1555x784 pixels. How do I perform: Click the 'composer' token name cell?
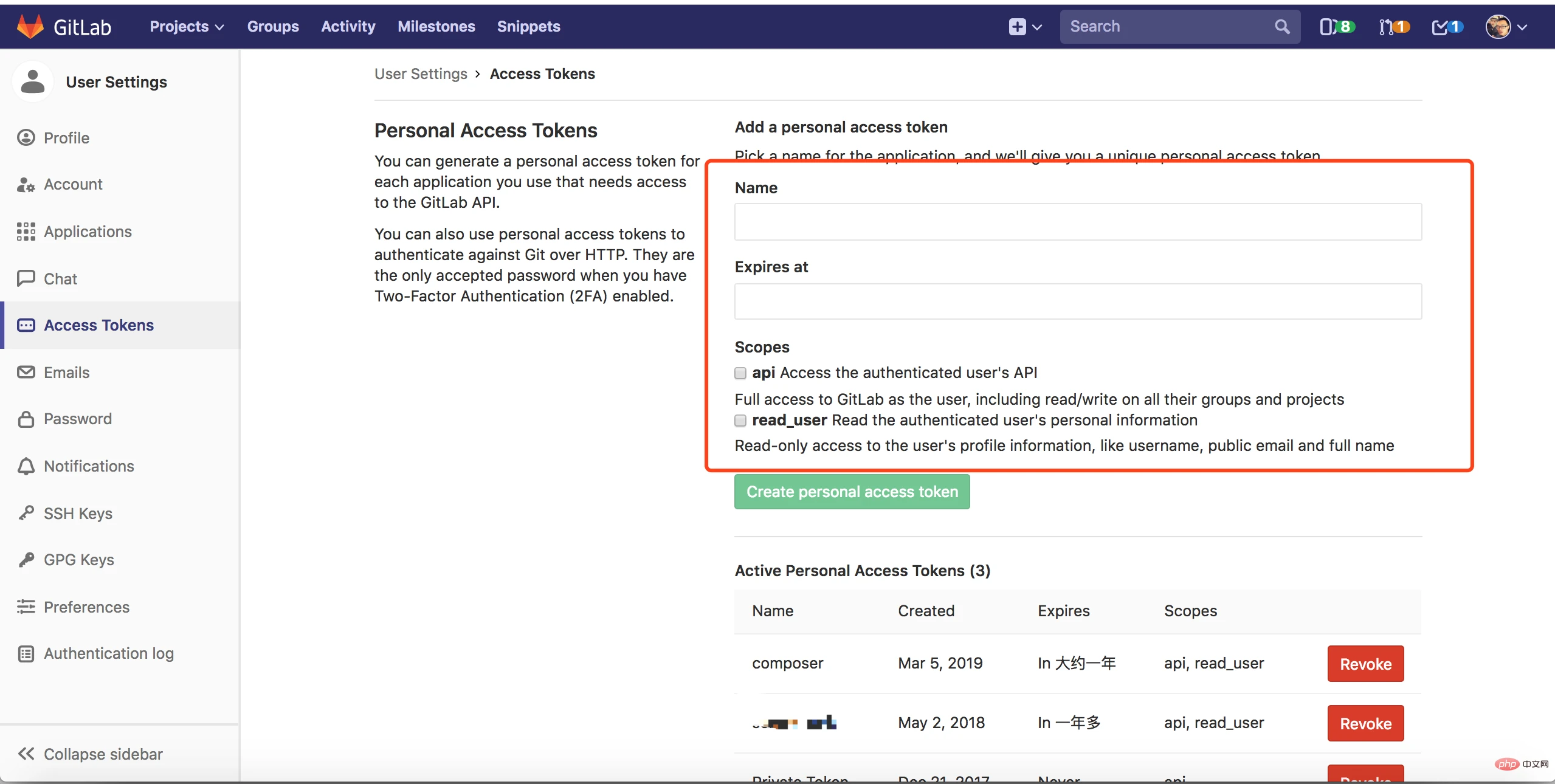point(788,663)
